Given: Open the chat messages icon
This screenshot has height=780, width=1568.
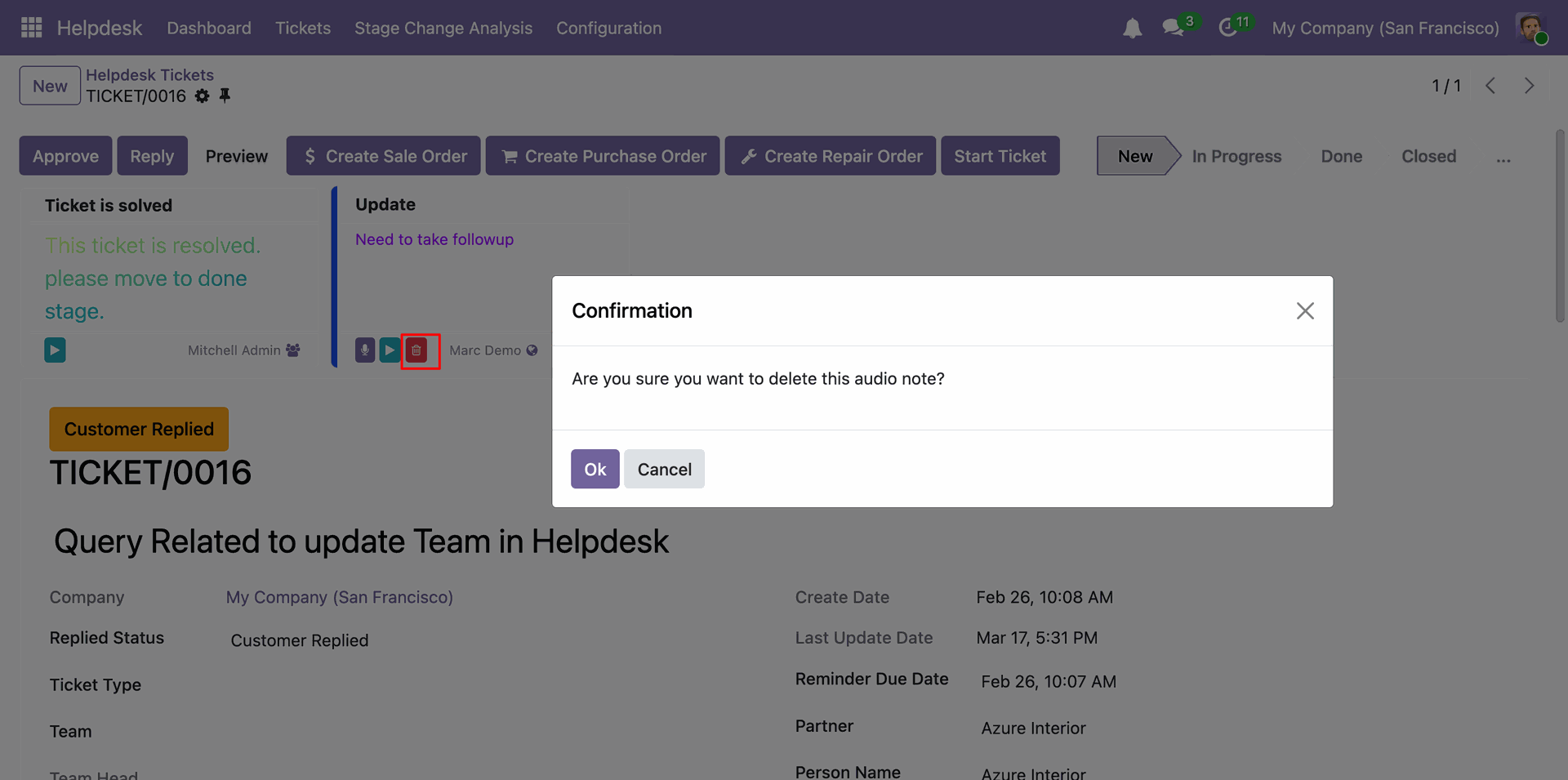Looking at the screenshot, I should pos(1173,28).
